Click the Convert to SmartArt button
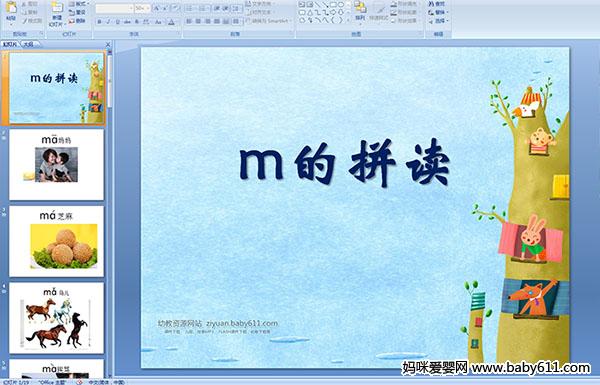 (268, 21)
